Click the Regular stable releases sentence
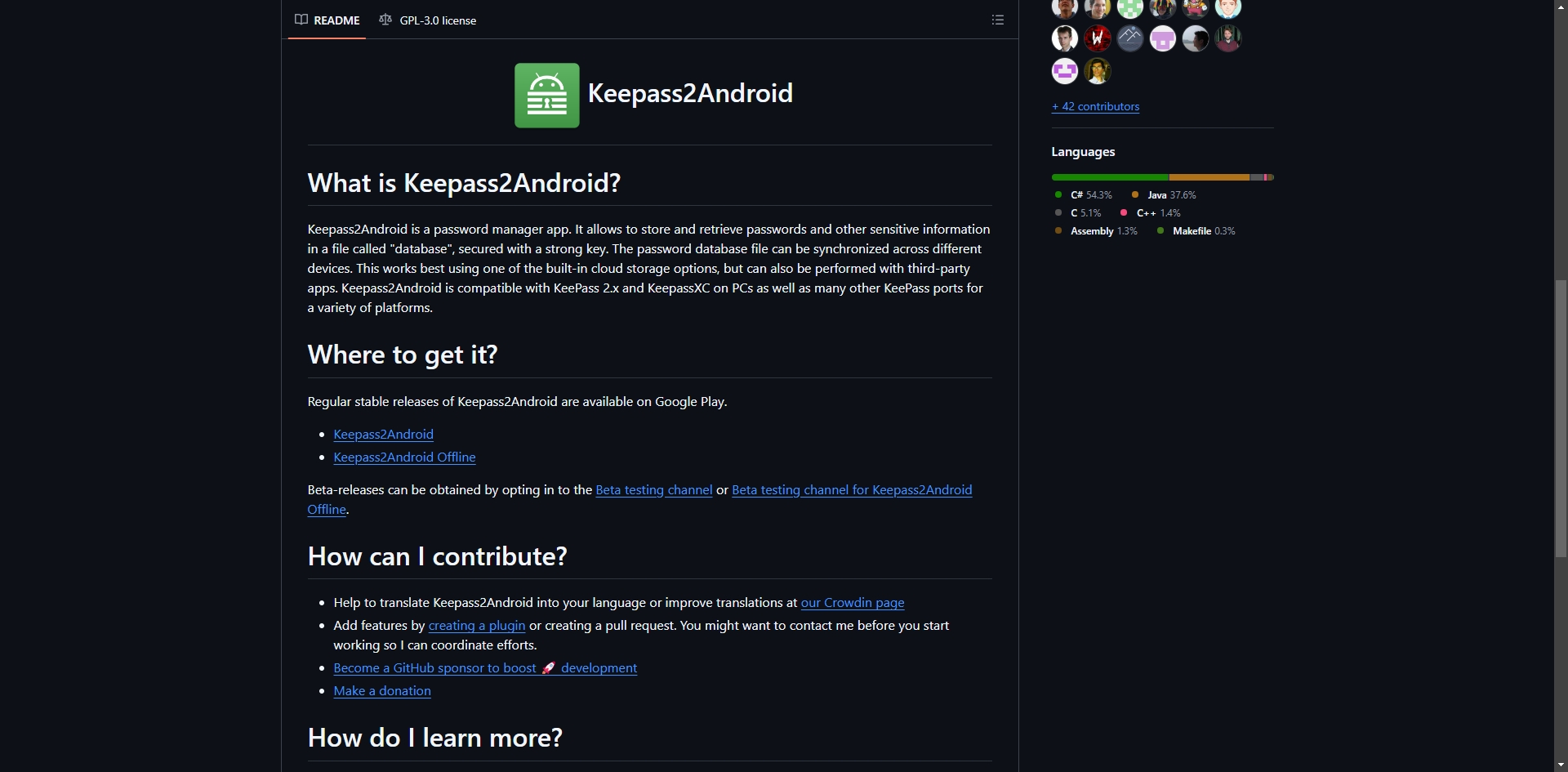1568x772 pixels. pos(517,401)
